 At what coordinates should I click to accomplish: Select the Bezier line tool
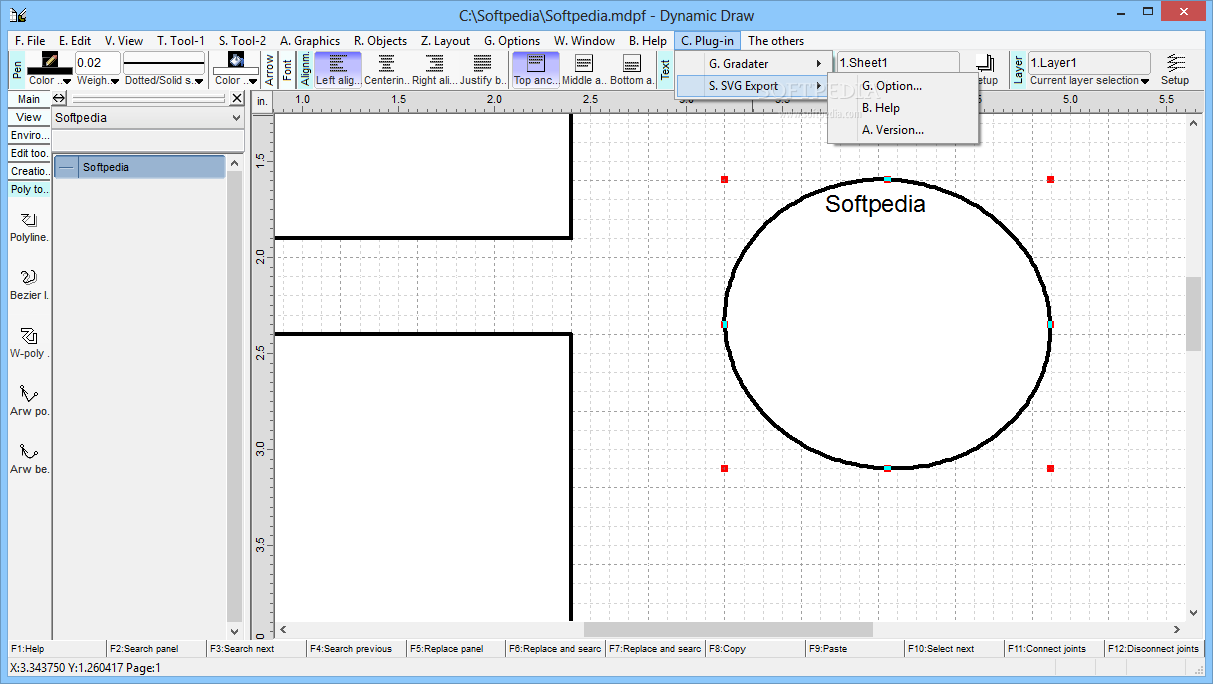pyautogui.click(x=29, y=285)
